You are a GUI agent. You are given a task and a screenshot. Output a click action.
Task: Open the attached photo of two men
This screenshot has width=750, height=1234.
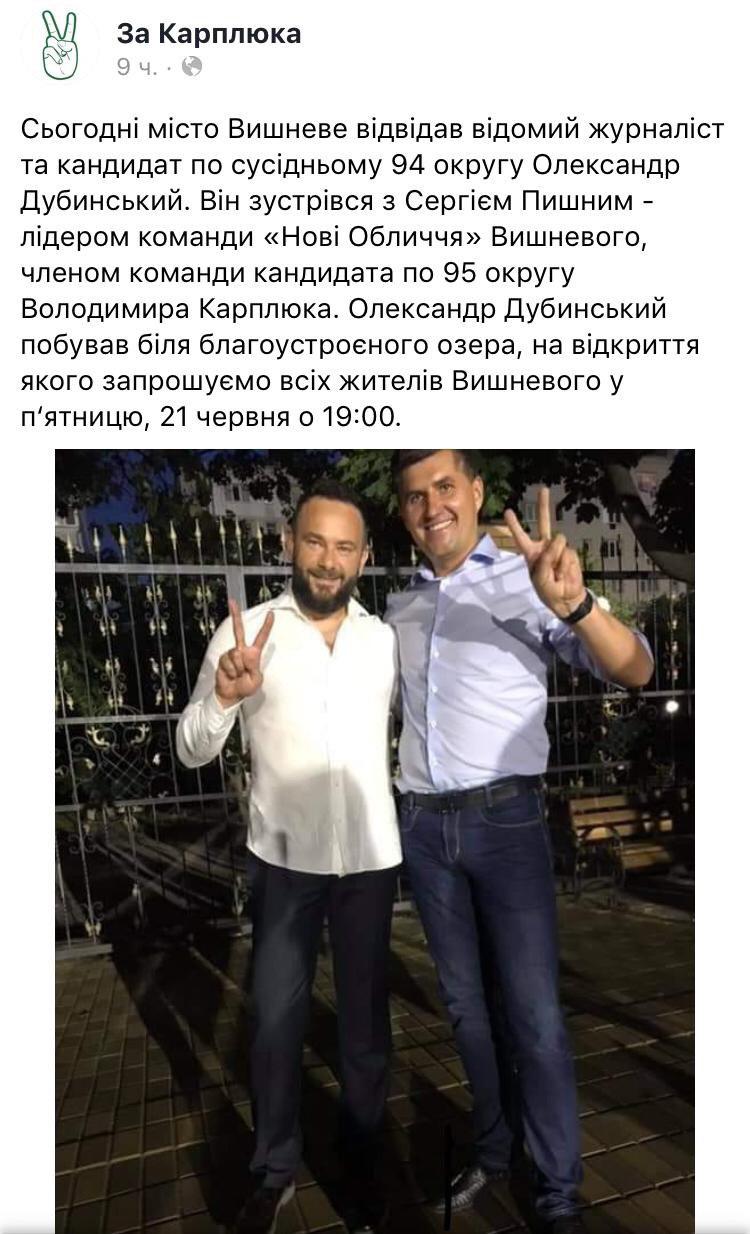375,841
